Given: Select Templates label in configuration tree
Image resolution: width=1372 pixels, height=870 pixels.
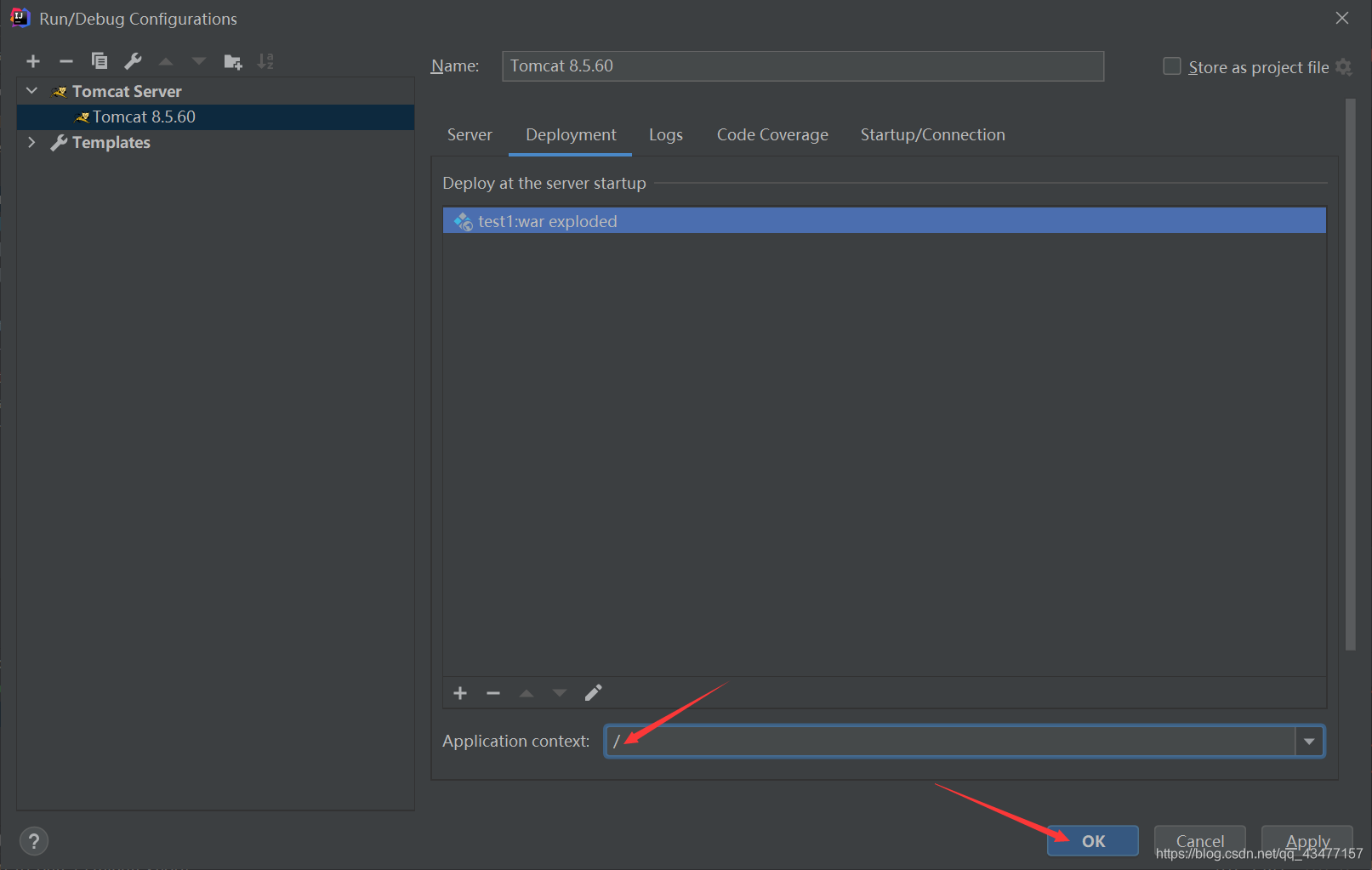Looking at the screenshot, I should 111,142.
